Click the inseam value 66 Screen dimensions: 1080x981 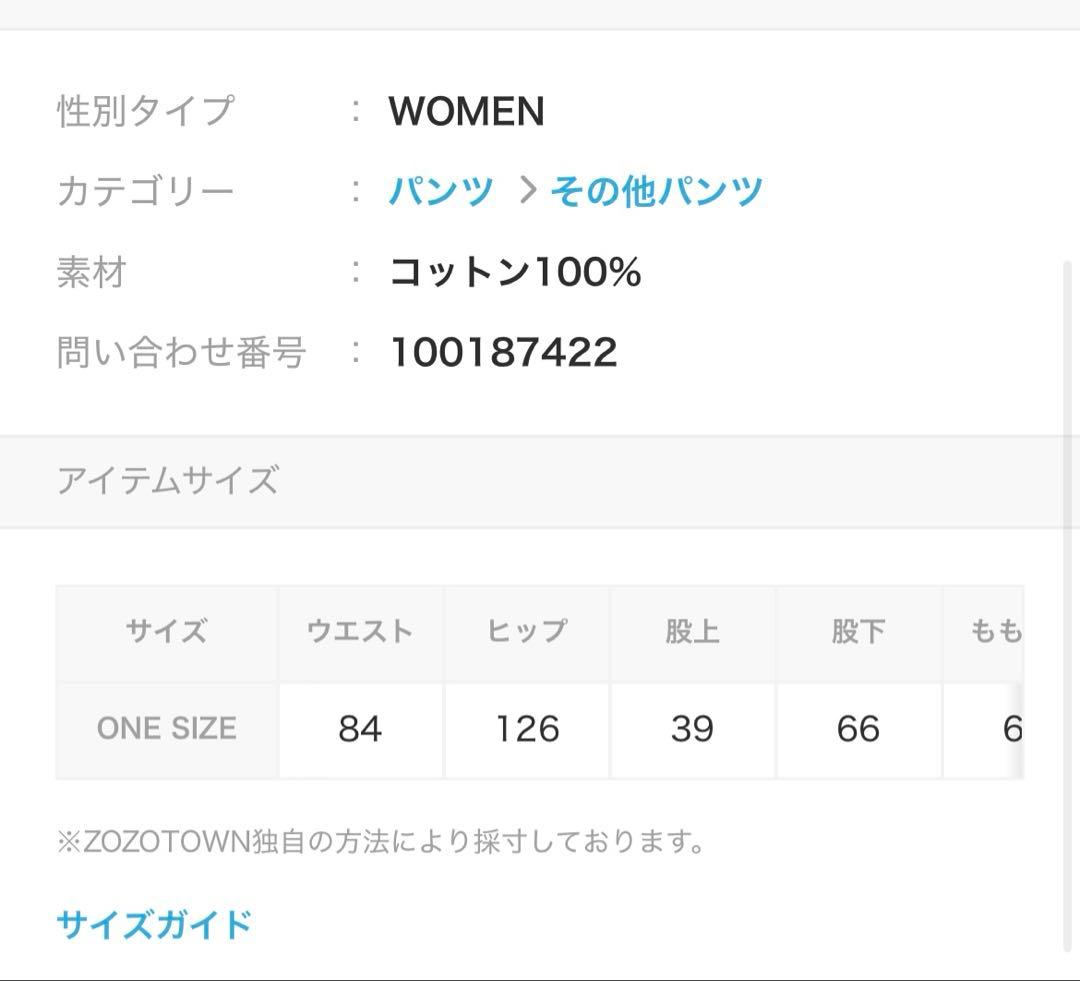pos(858,729)
